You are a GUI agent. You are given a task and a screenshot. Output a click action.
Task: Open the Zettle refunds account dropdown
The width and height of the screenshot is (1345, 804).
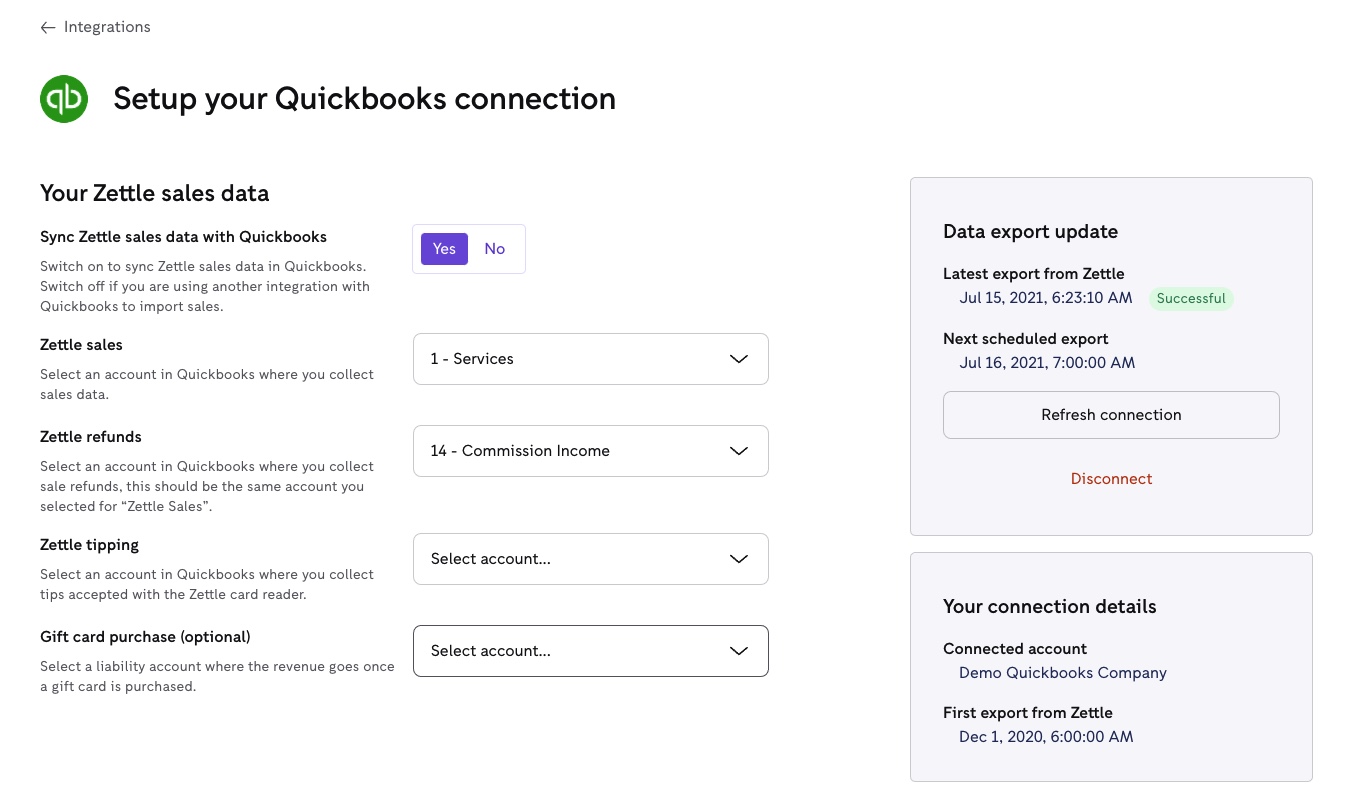point(590,451)
